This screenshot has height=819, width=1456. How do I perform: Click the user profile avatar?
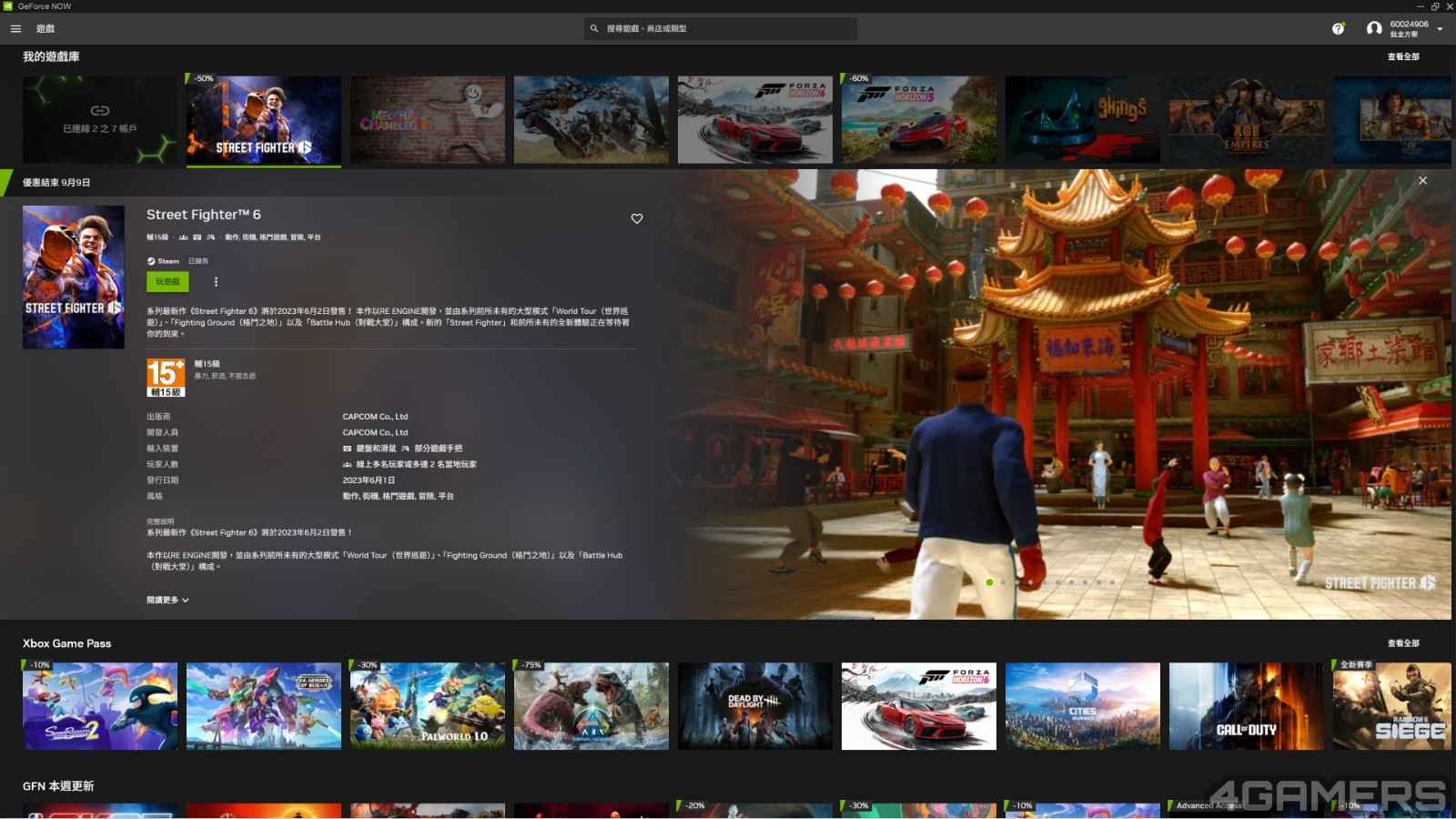[x=1374, y=28]
